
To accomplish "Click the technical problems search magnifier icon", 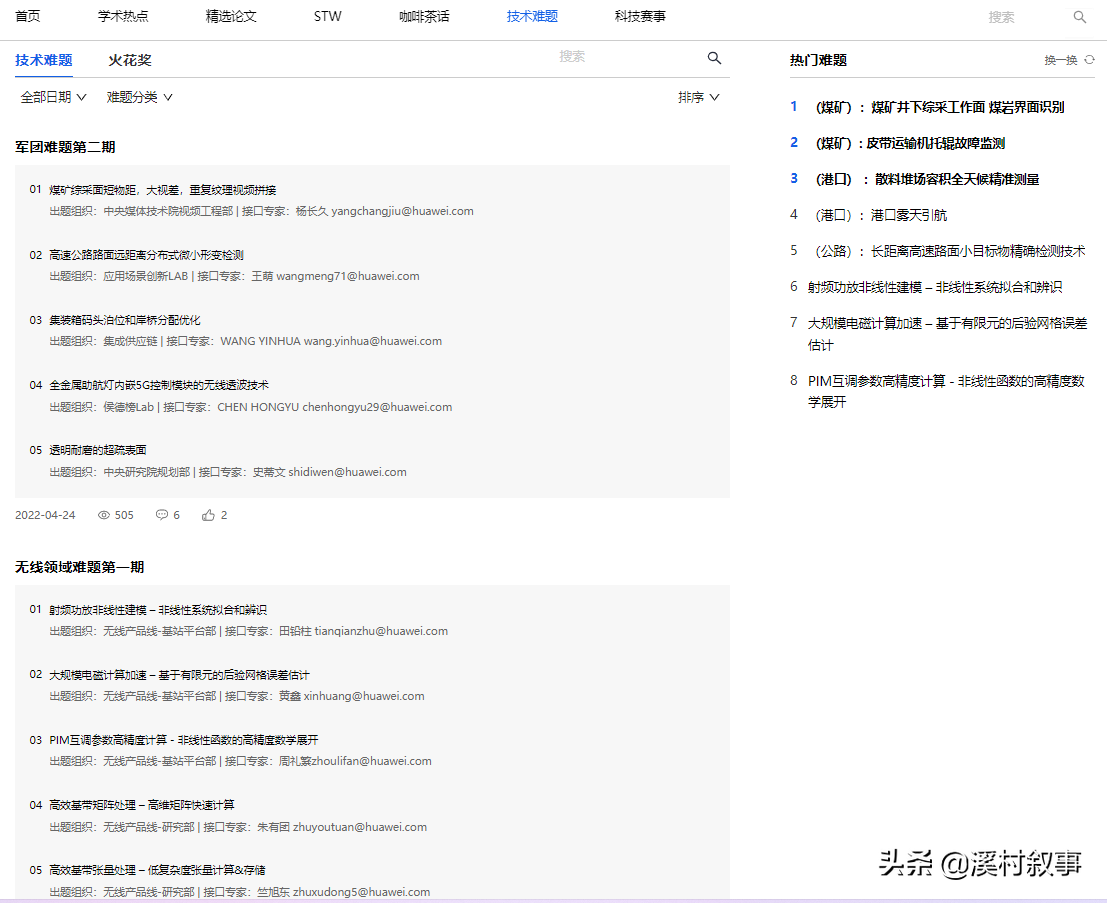I will point(714,58).
